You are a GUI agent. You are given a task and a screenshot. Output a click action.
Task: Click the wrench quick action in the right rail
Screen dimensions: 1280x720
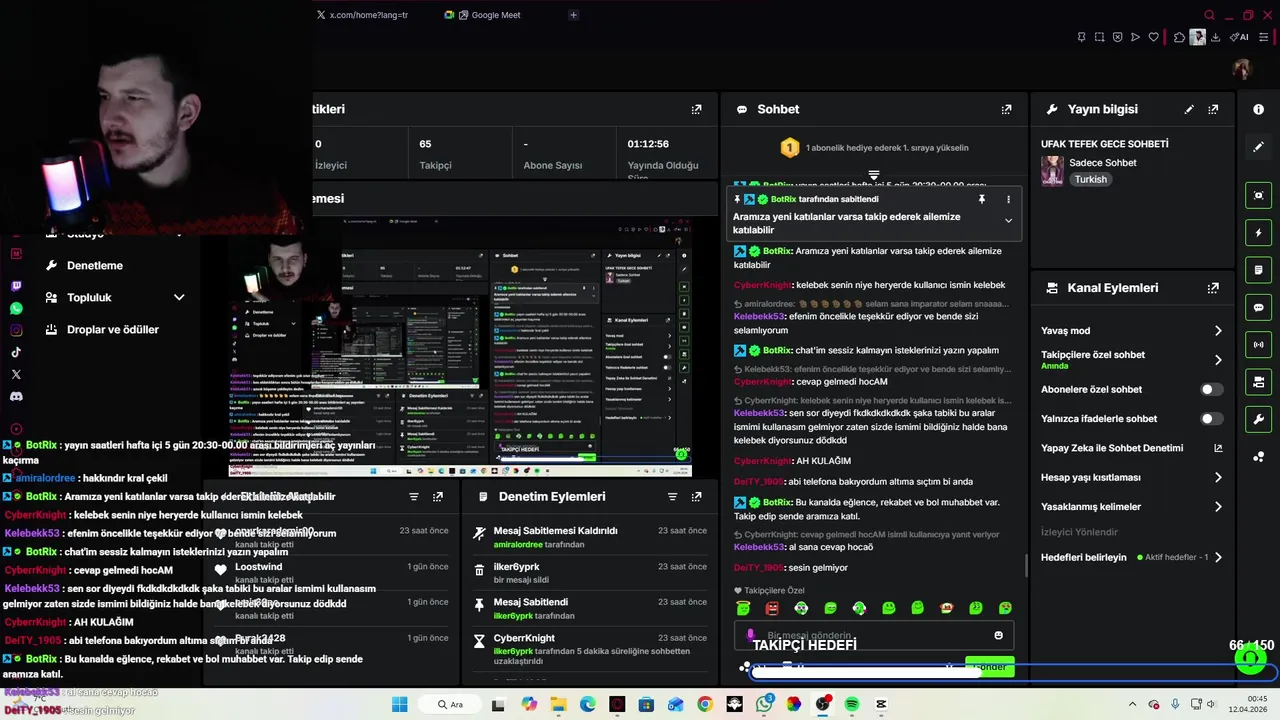[x=1258, y=419]
